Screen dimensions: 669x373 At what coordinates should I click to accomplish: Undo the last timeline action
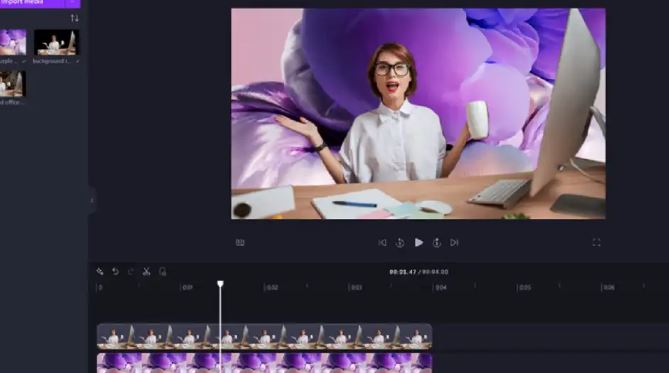[115, 271]
